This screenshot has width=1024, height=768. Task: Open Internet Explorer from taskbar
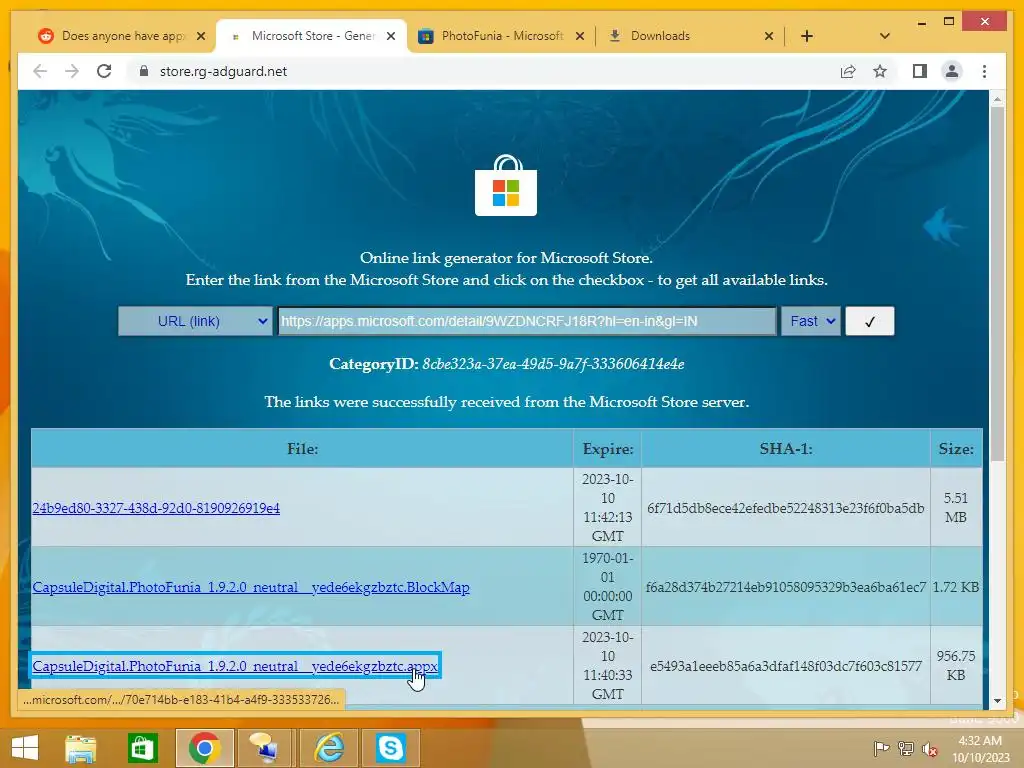click(328, 748)
